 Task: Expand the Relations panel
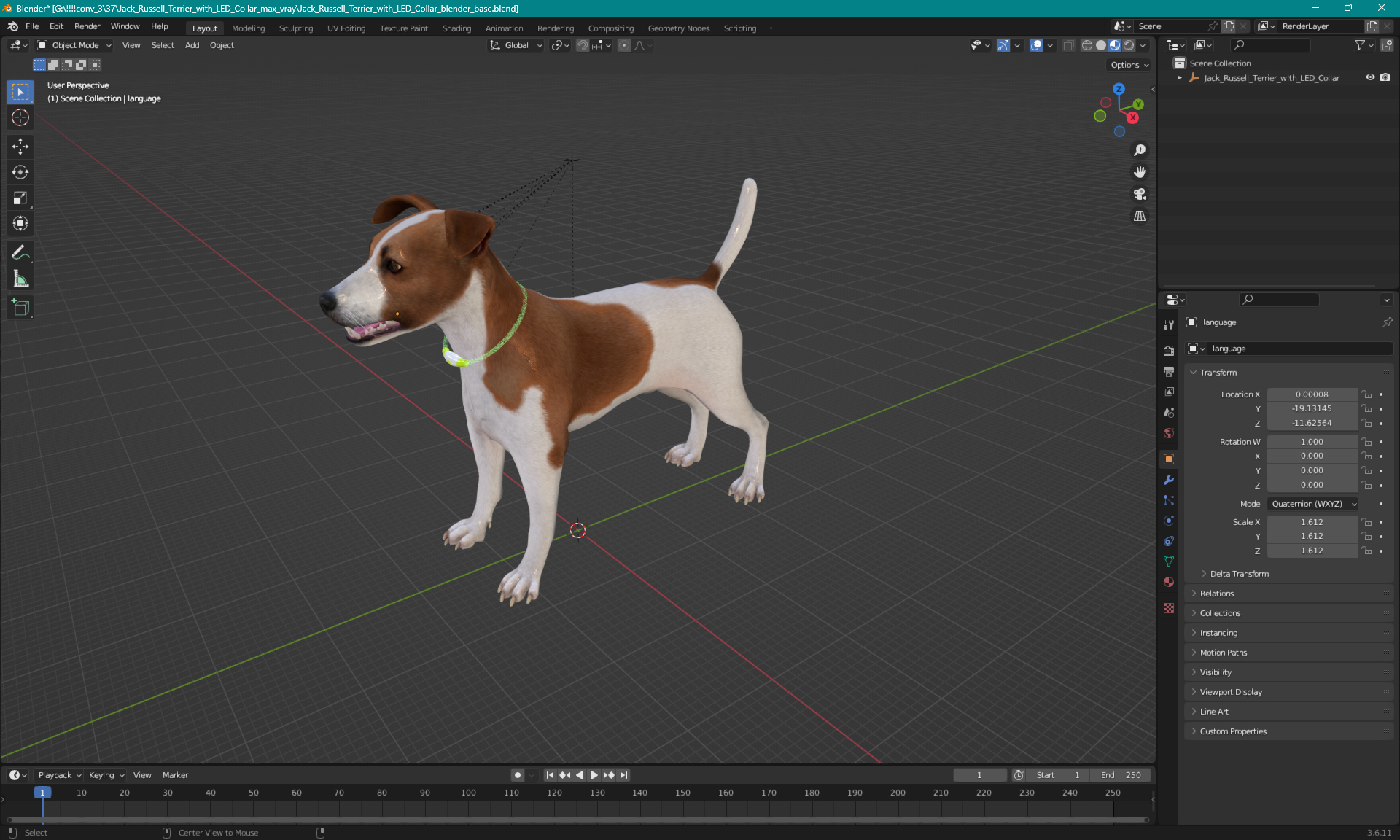pos(1217,594)
